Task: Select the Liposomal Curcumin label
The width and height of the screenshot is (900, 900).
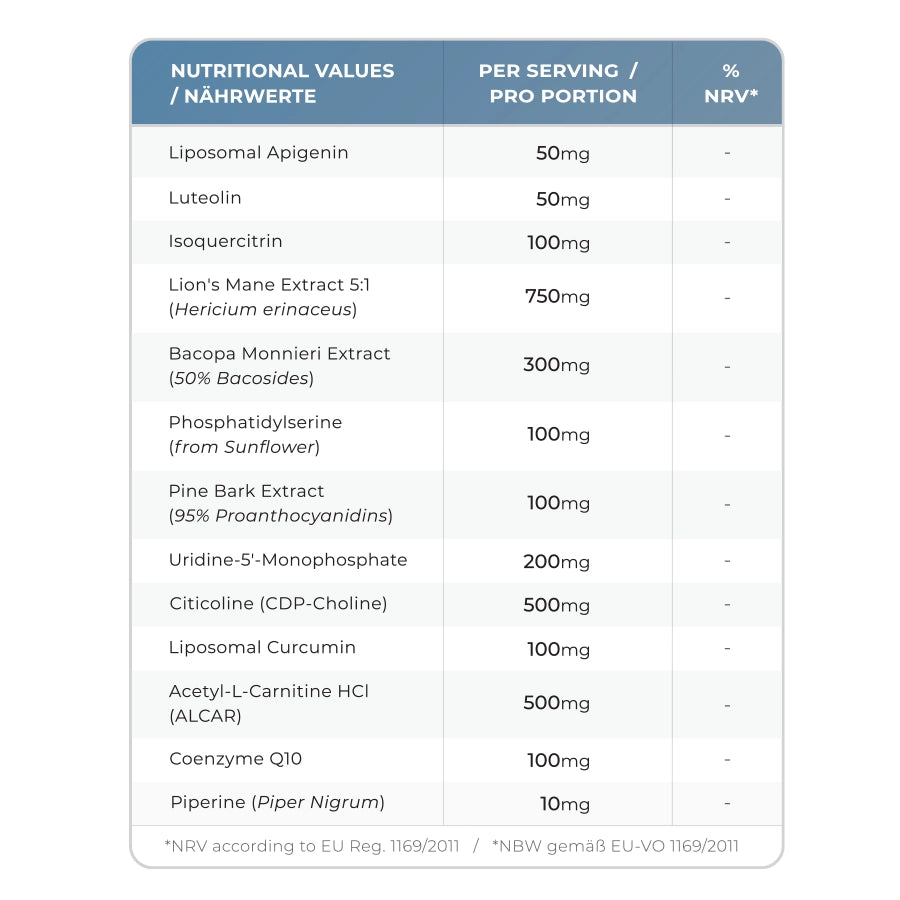Action: click(x=262, y=647)
